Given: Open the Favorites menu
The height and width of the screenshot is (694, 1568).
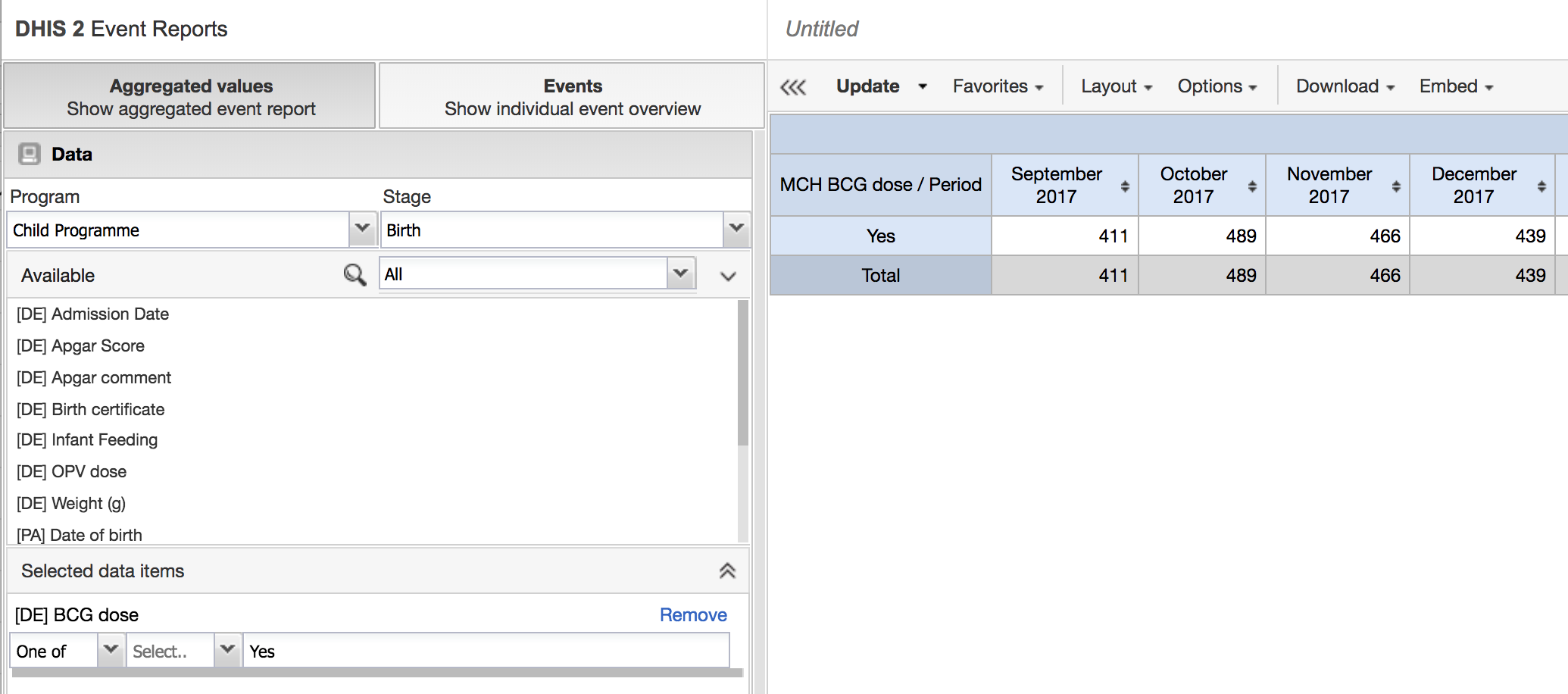Looking at the screenshot, I should click(997, 86).
